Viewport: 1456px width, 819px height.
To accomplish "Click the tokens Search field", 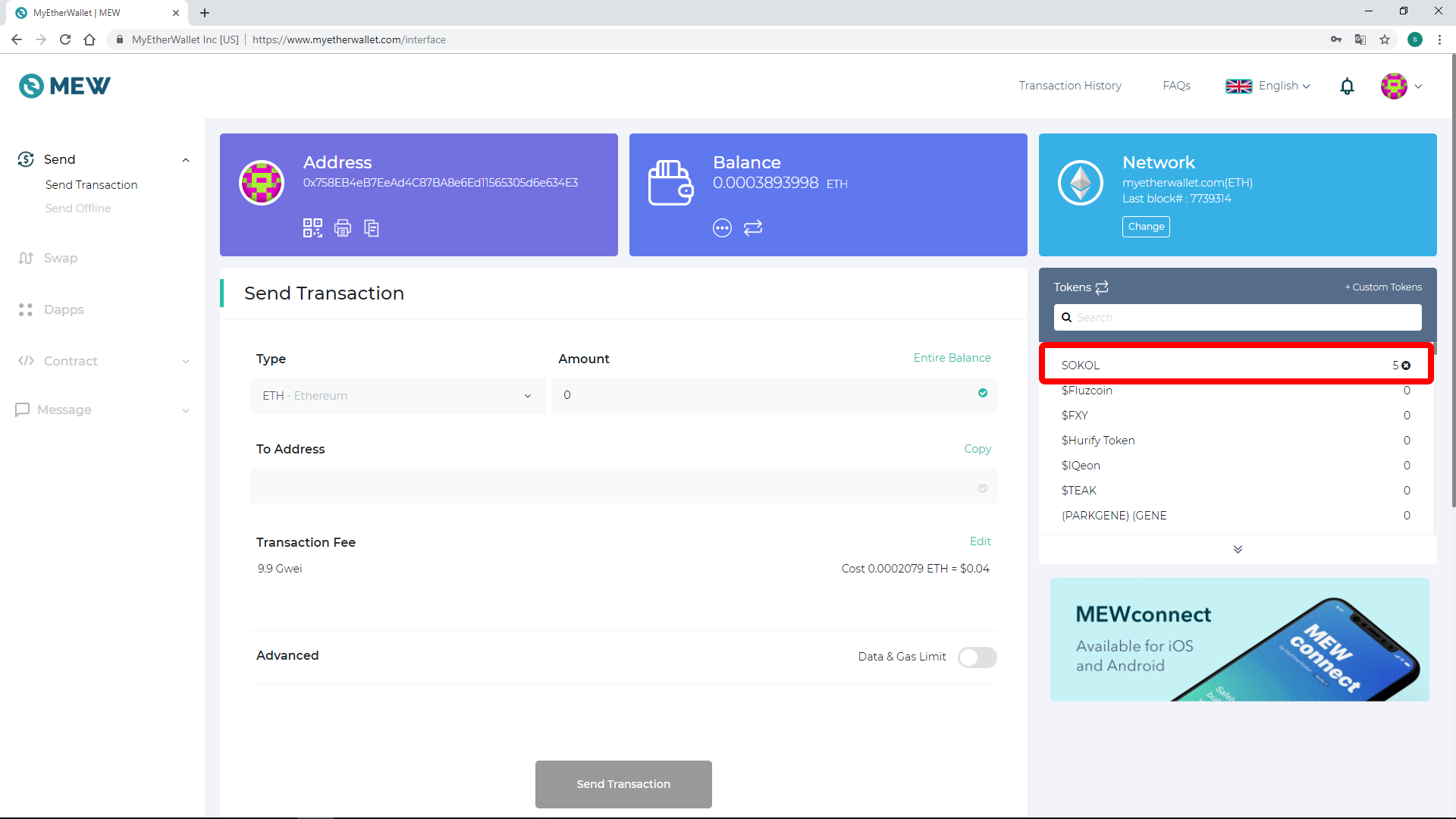I will click(1238, 318).
